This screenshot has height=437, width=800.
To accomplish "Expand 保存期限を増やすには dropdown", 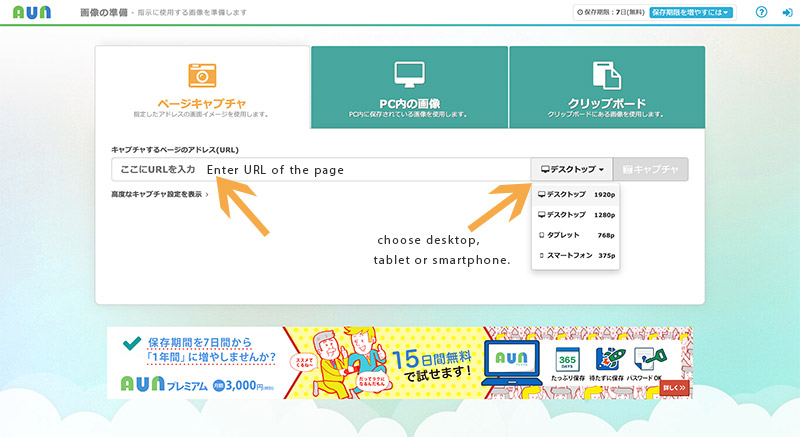I will [692, 13].
